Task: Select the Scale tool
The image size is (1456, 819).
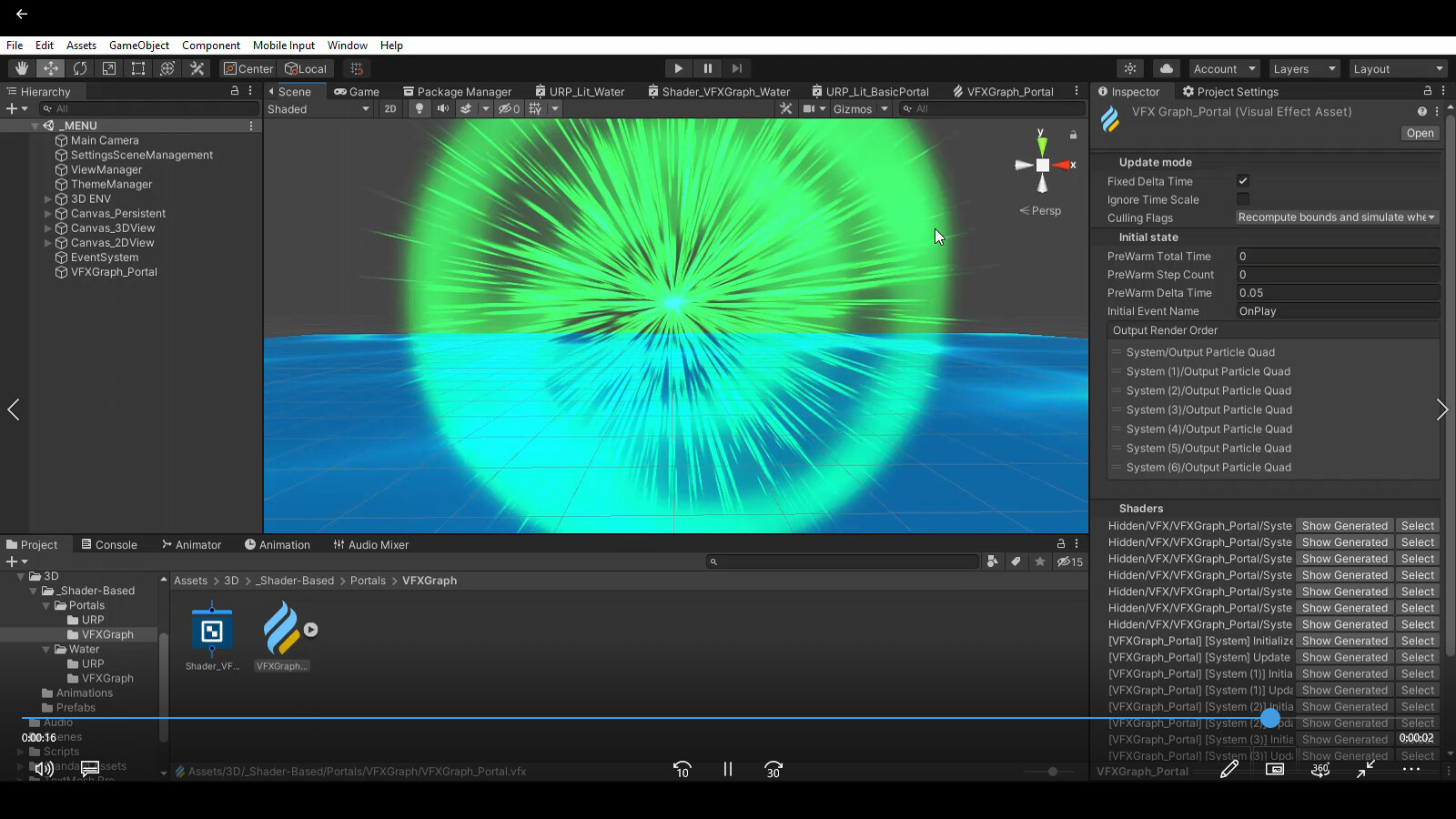Action: click(x=109, y=68)
